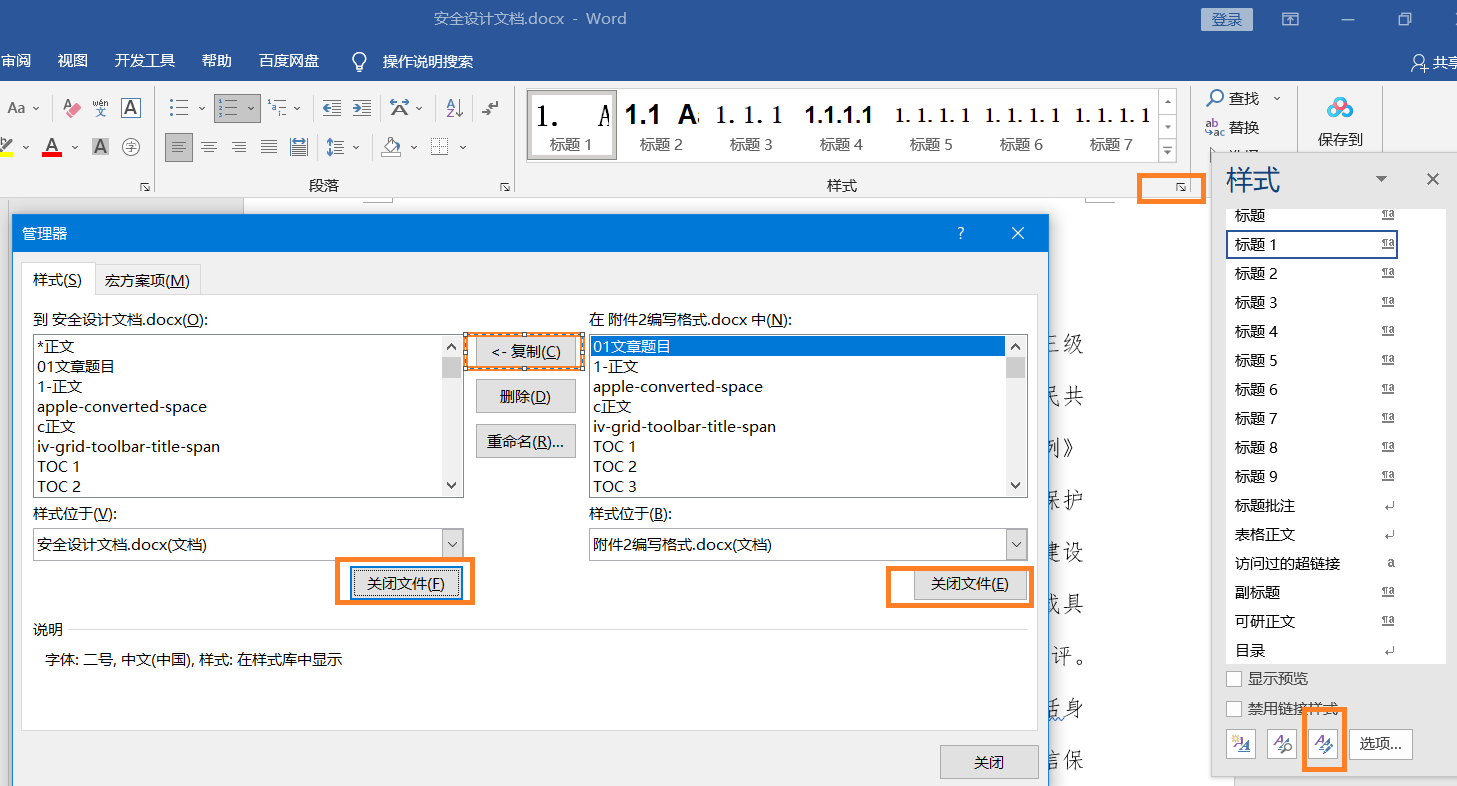This screenshot has width=1457, height=786.
Task: Open the Paragraph settings dialog launcher
Action: [506, 187]
